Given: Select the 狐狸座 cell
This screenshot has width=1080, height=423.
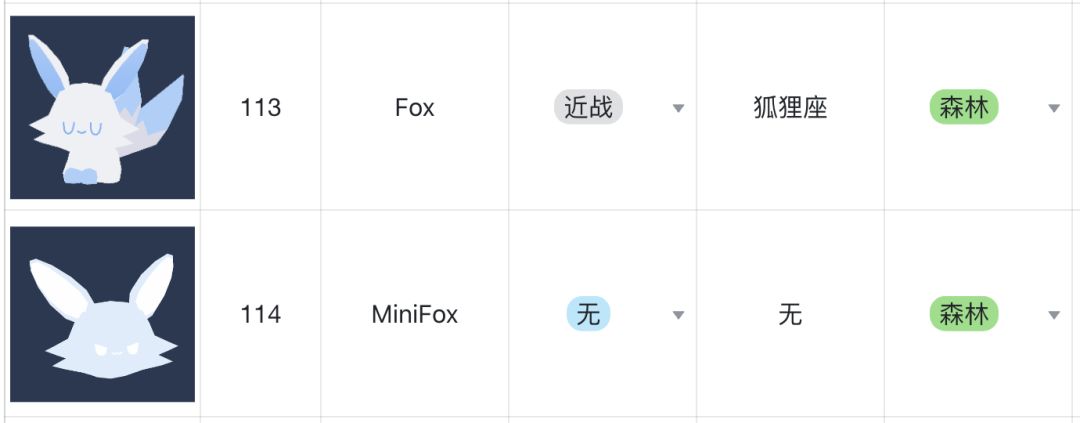Looking at the screenshot, I should [790, 108].
